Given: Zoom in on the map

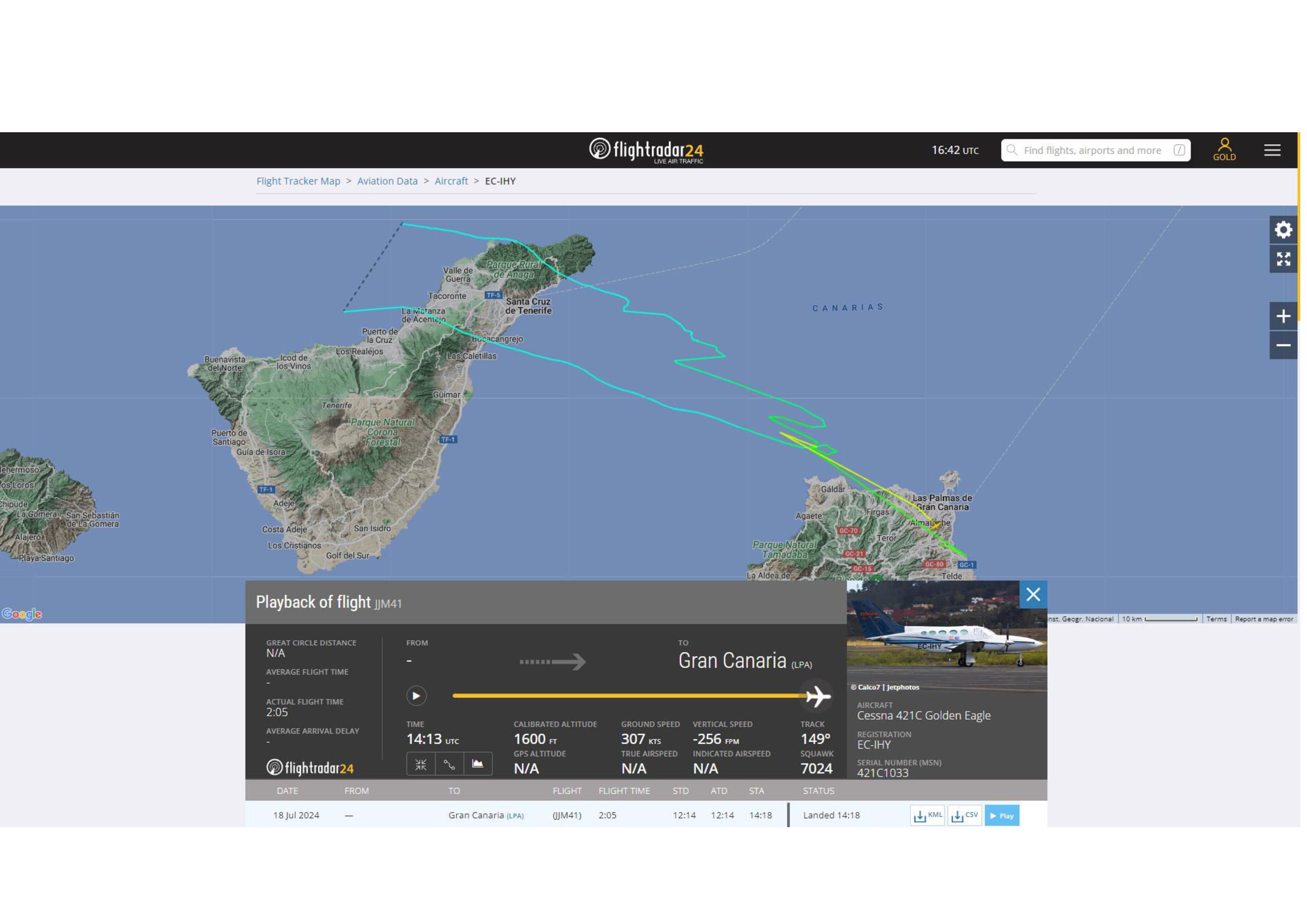Looking at the screenshot, I should (x=1283, y=316).
